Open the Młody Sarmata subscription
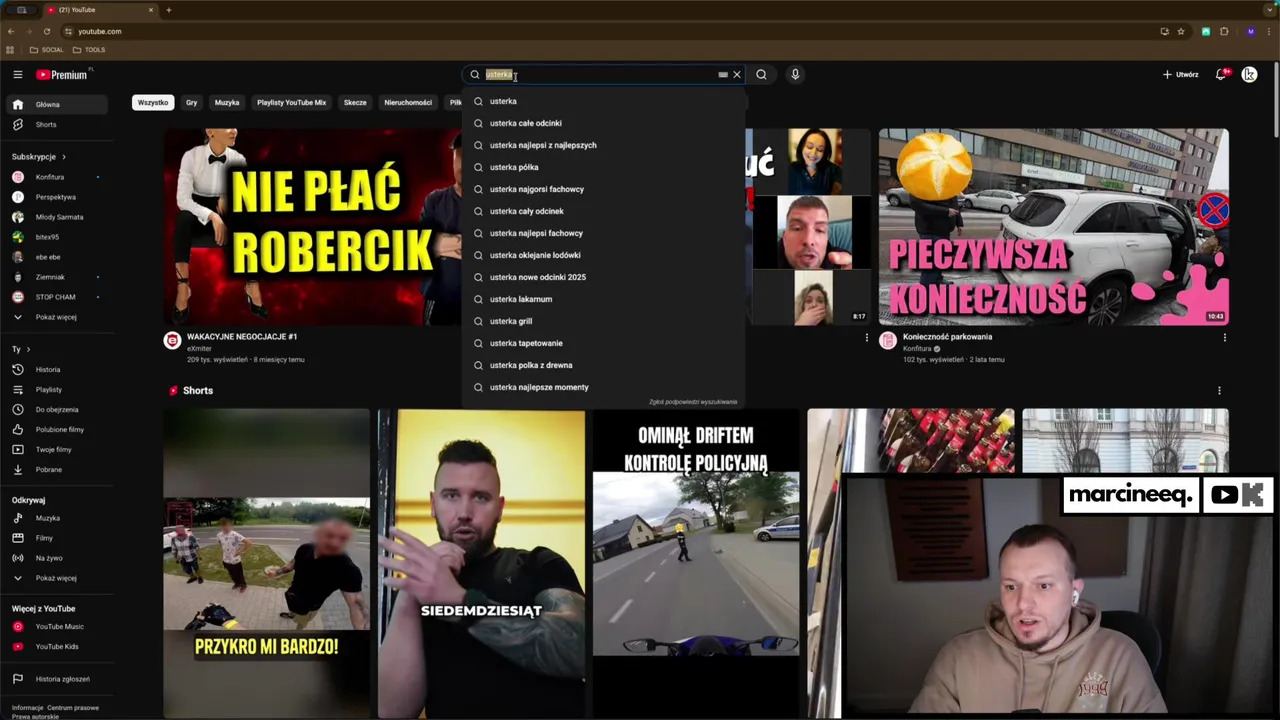 [x=59, y=217]
